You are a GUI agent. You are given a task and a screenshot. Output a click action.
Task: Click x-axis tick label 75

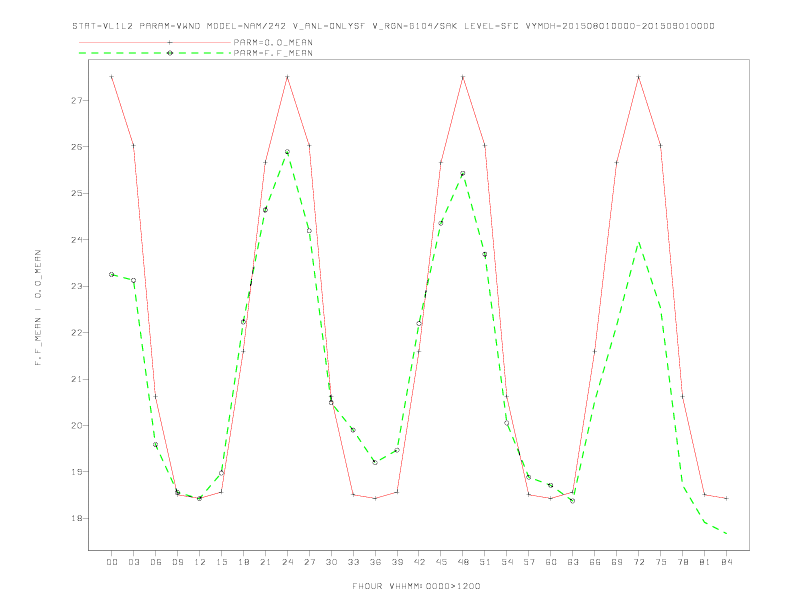661,562
